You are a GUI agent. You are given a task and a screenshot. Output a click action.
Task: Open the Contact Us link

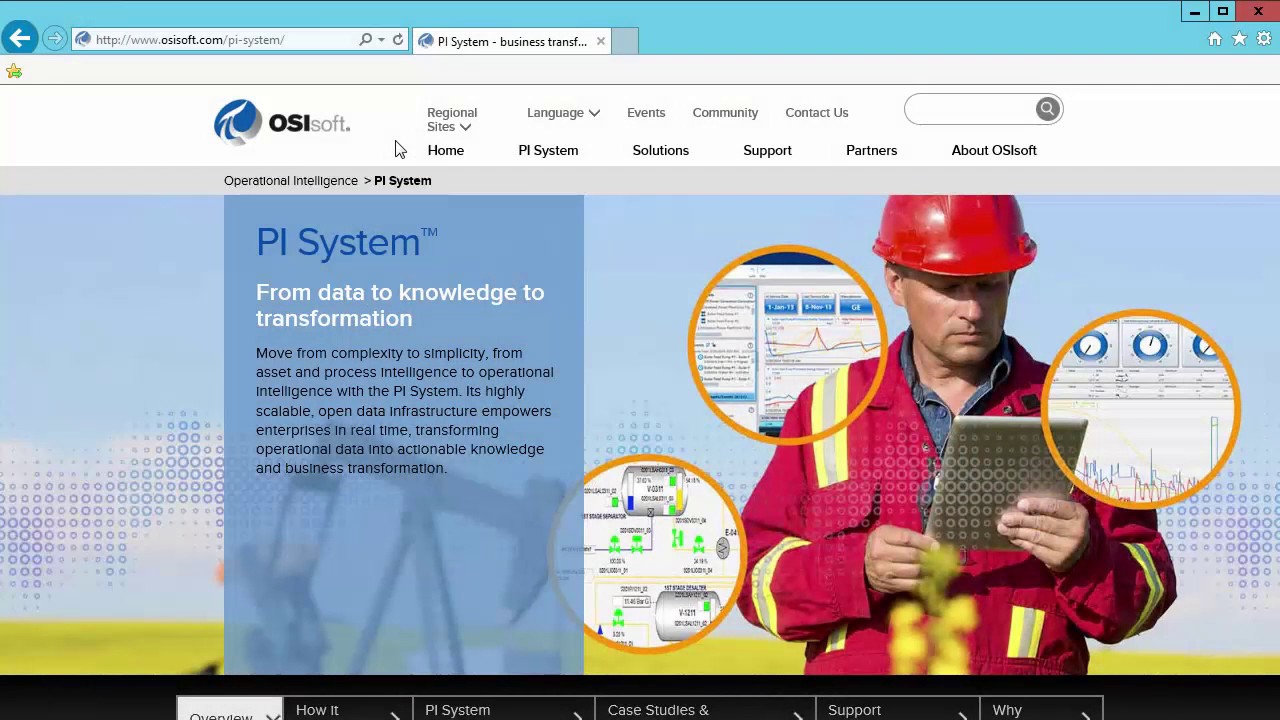(x=816, y=112)
